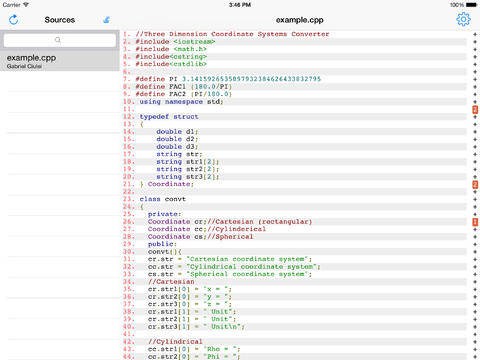
Task: Tap '#define PI' line of code
Action: point(228,79)
